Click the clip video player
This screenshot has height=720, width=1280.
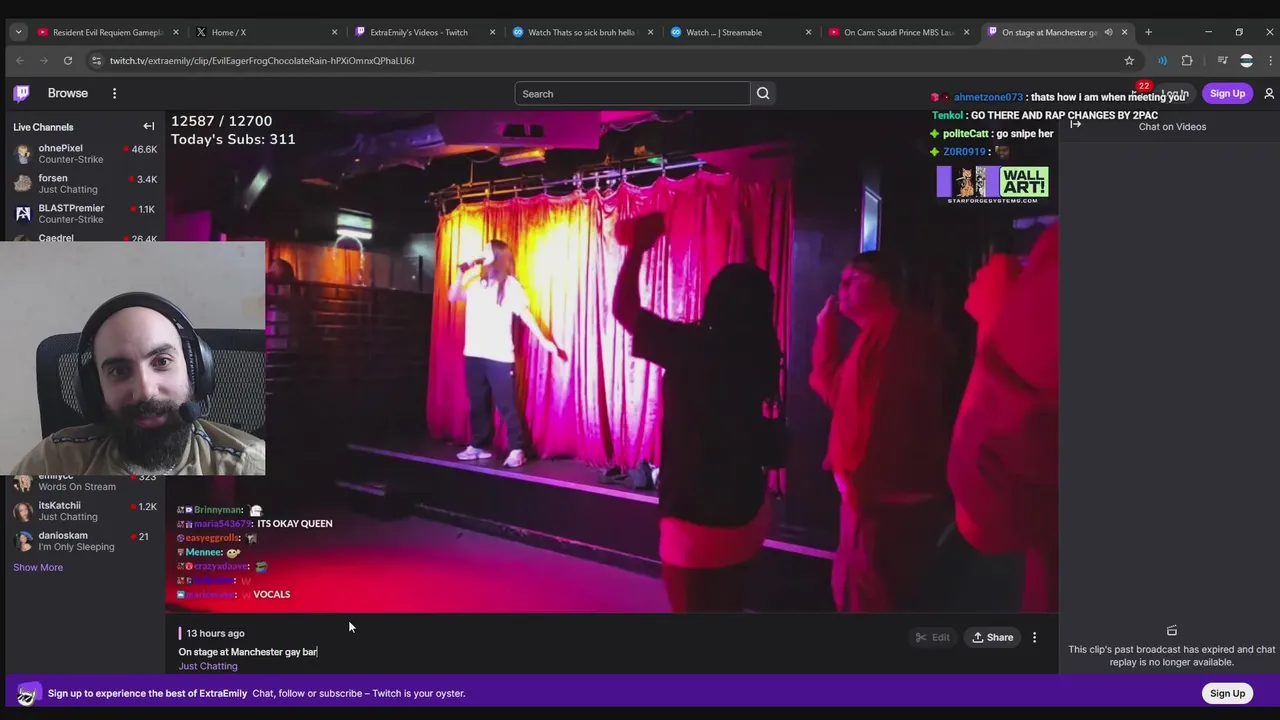[x=612, y=361]
